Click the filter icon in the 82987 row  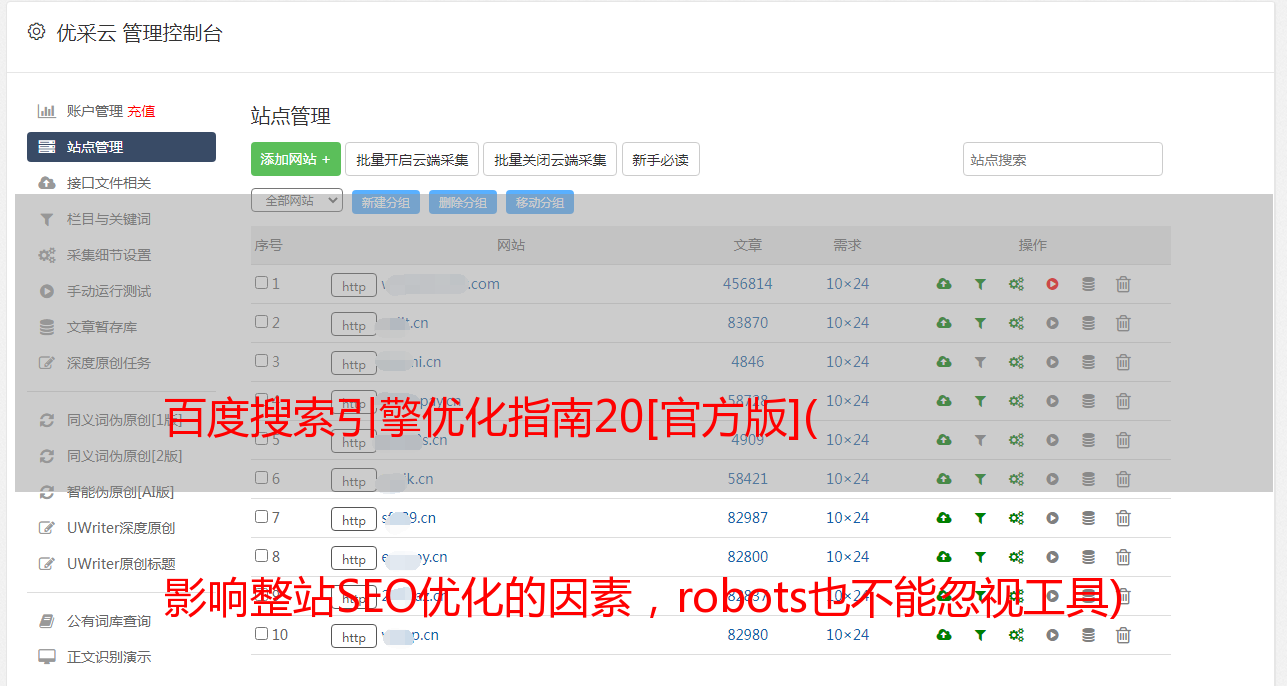(x=980, y=518)
